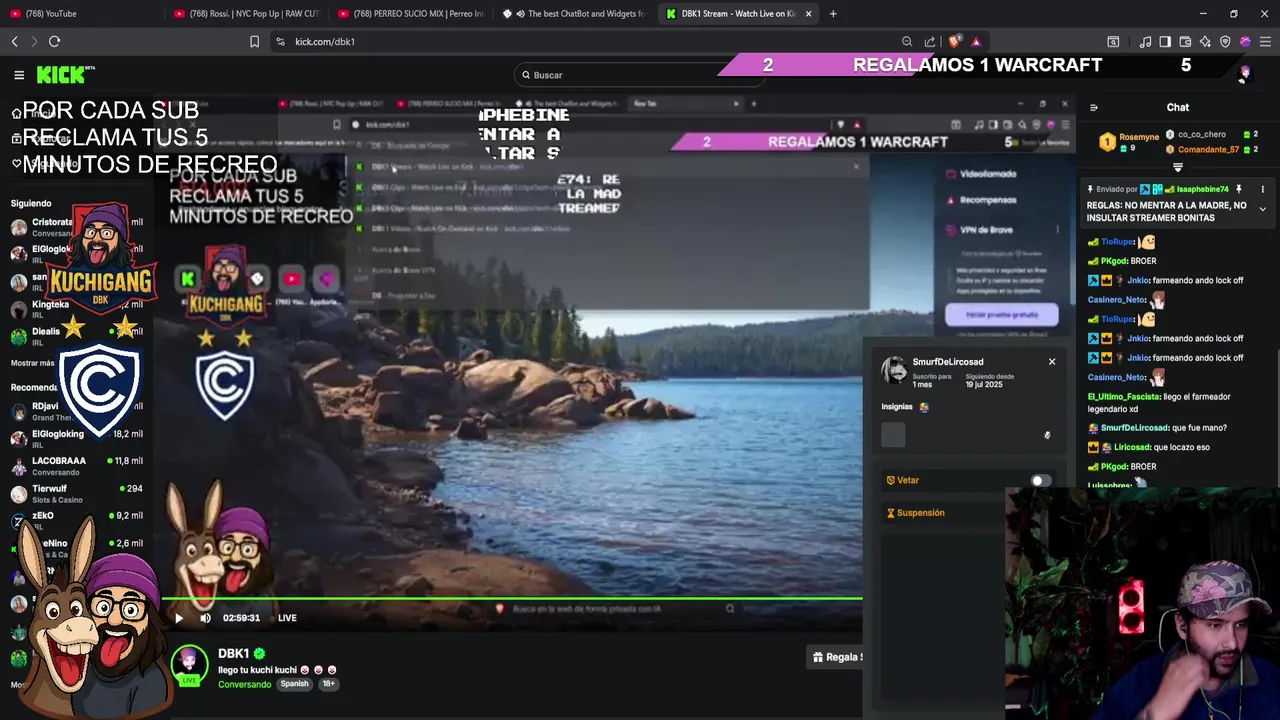Click the Regala gift subs button
The image size is (1280, 720).
point(836,657)
